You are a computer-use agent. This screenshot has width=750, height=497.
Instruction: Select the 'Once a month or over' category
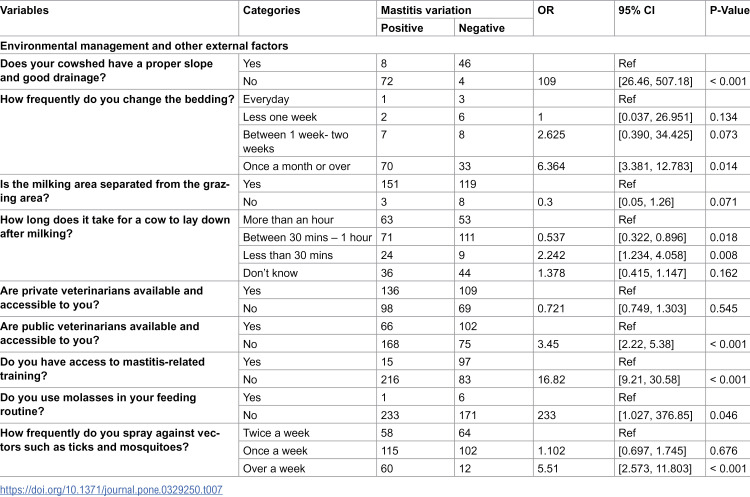point(297,166)
